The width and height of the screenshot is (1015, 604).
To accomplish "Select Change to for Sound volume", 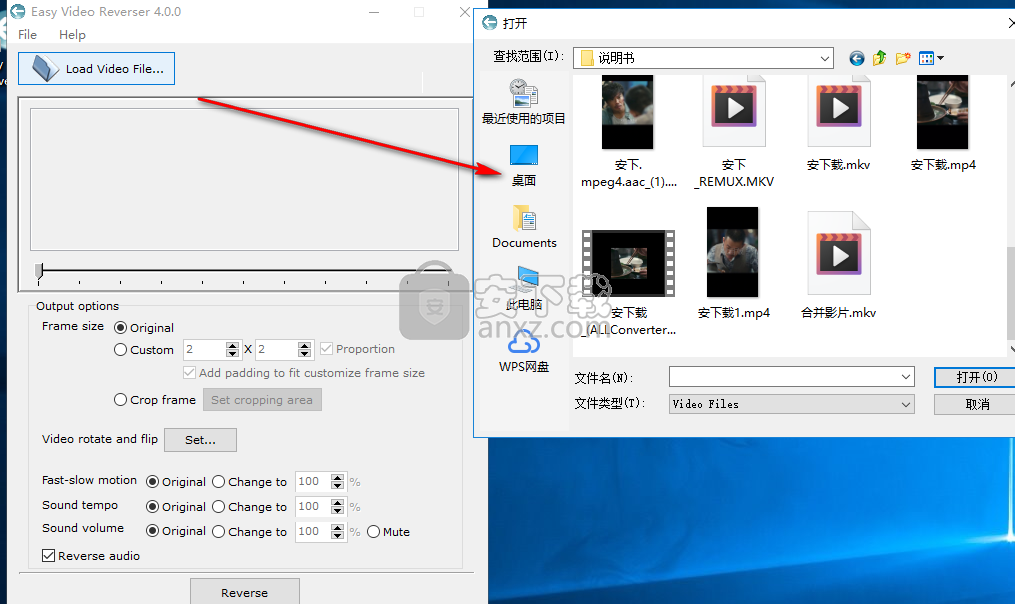I will pyautogui.click(x=218, y=531).
